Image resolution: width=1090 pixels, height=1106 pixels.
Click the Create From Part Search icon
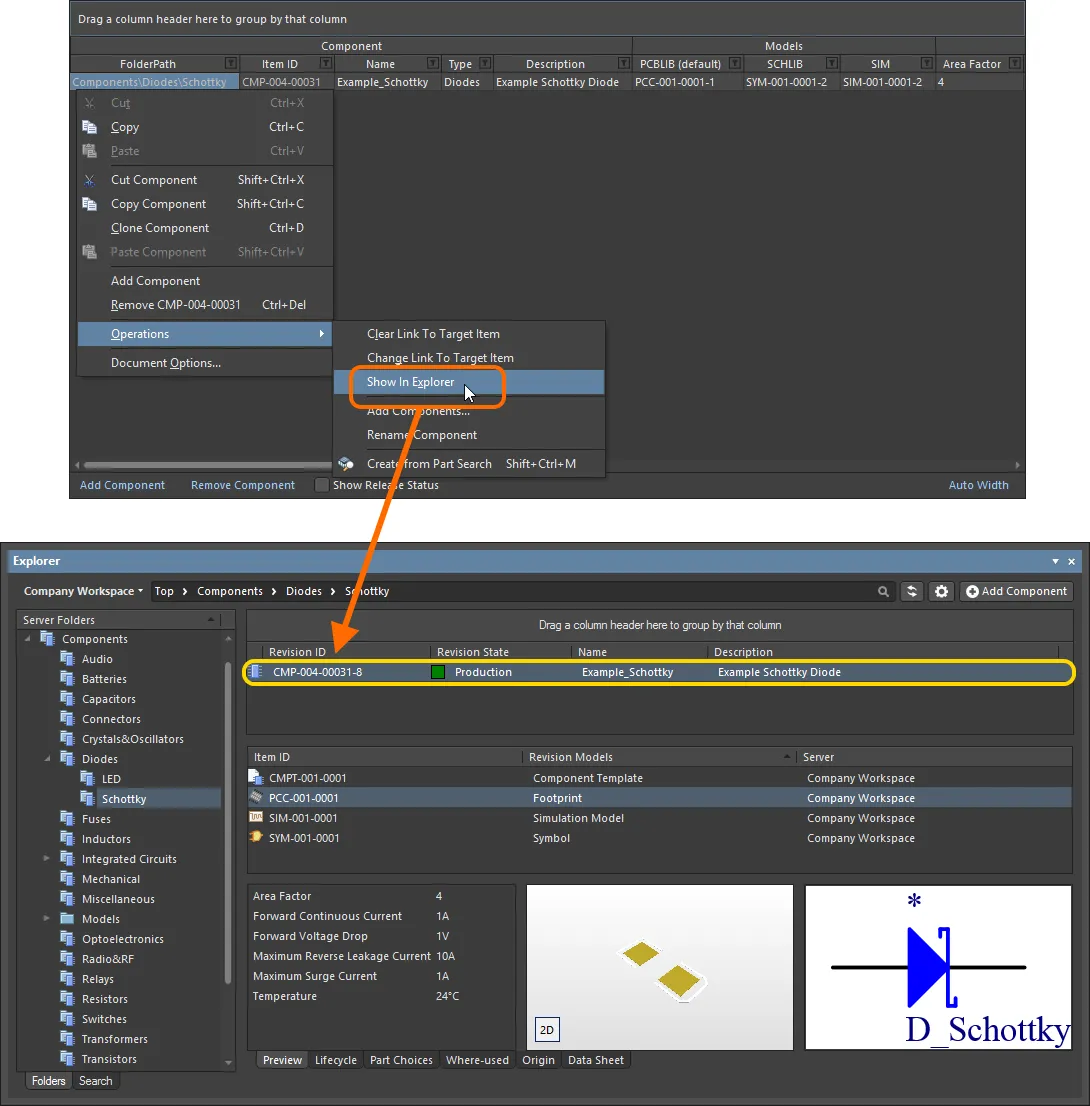click(x=347, y=464)
